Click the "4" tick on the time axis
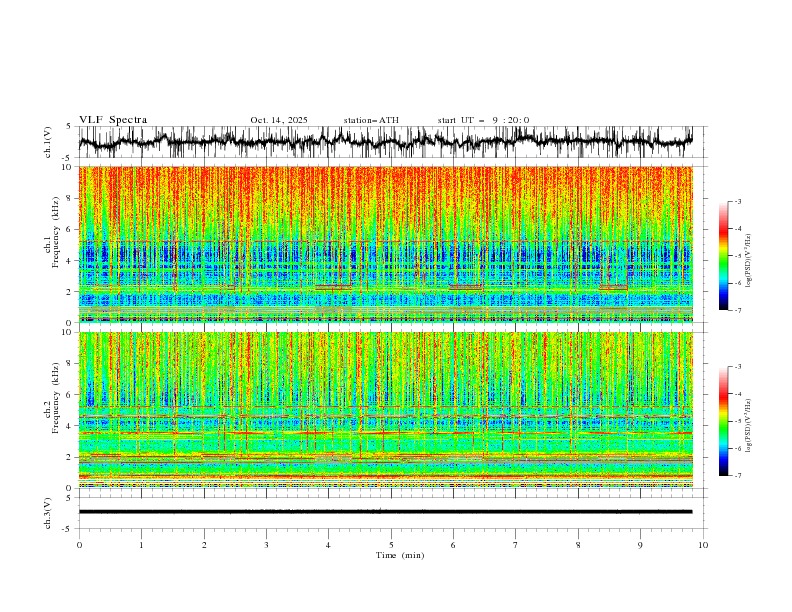 click(x=328, y=545)
